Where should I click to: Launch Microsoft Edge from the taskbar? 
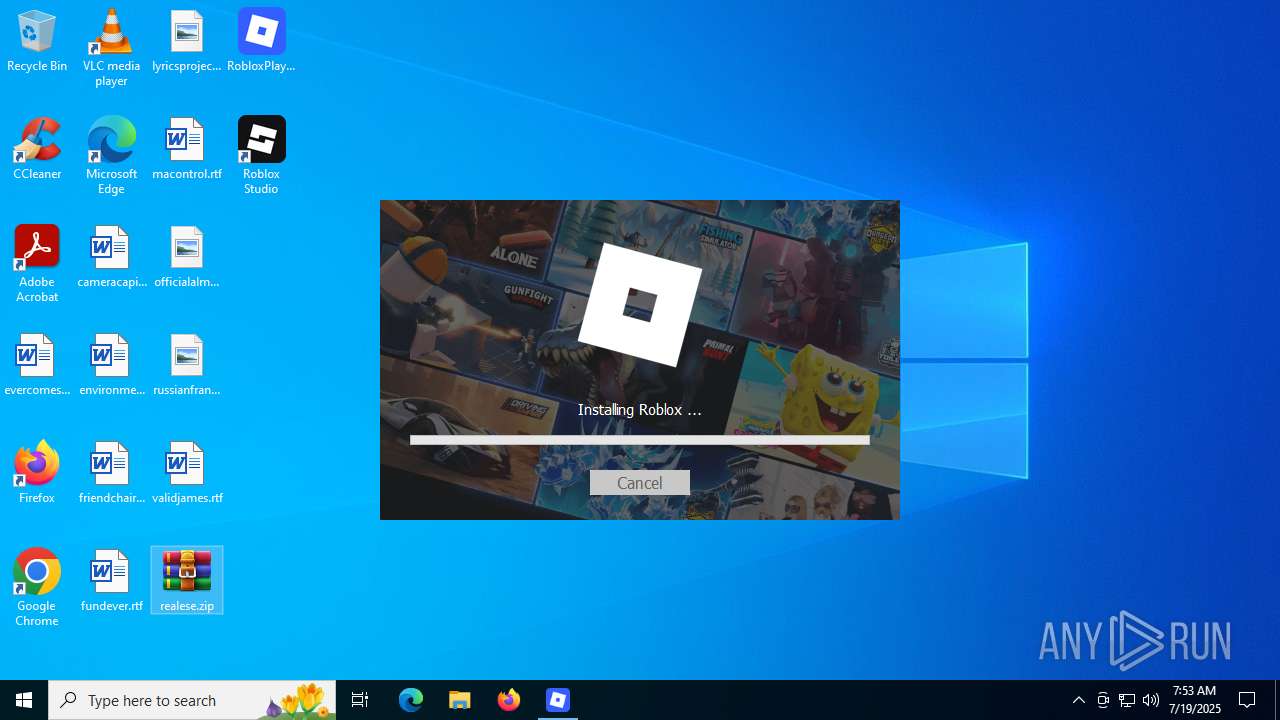411,700
